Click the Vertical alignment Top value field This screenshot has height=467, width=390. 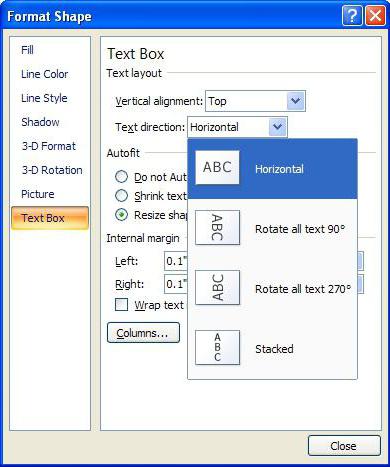[246, 101]
